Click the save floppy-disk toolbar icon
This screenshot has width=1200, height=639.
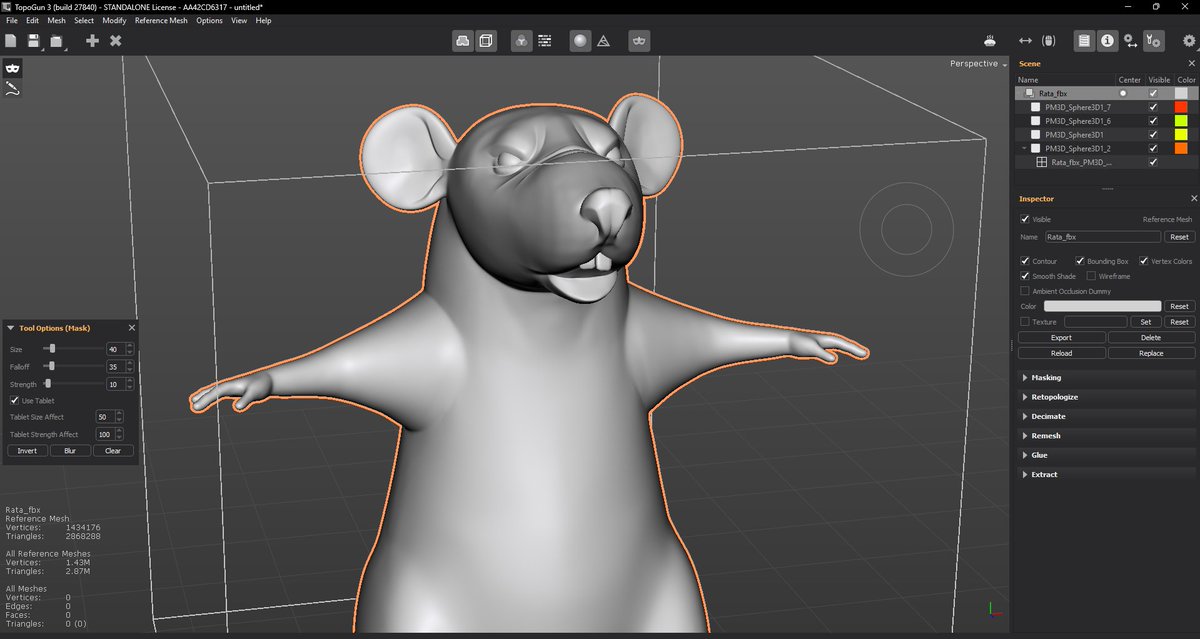pos(33,41)
